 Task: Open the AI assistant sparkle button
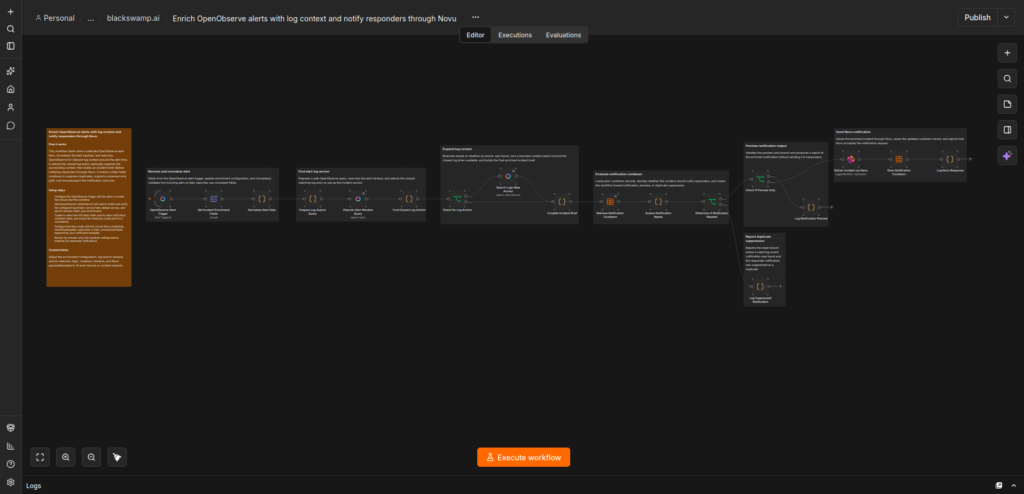(x=1007, y=156)
